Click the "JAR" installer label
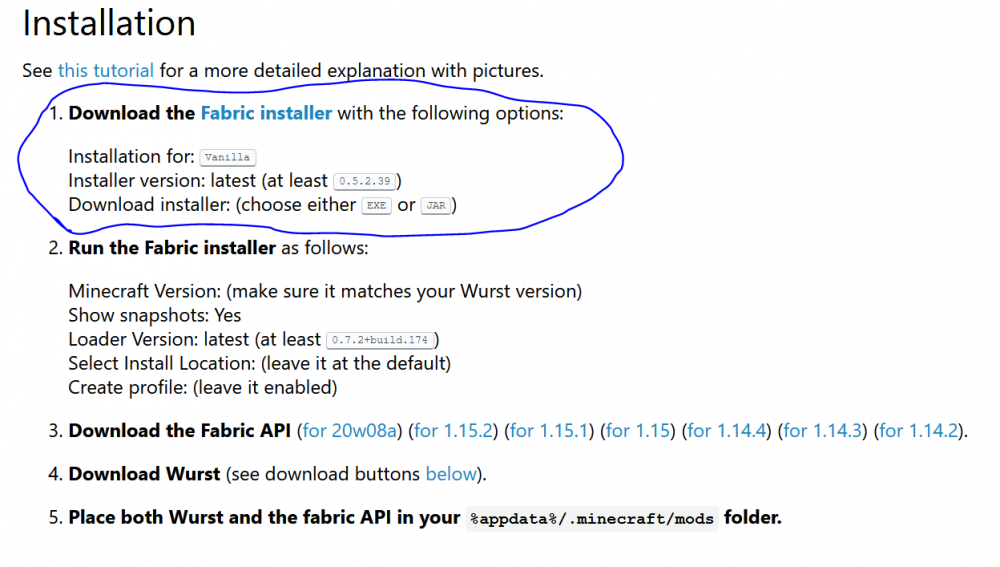The height and width of the screenshot is (567, 1000). [x=435, y=205]
